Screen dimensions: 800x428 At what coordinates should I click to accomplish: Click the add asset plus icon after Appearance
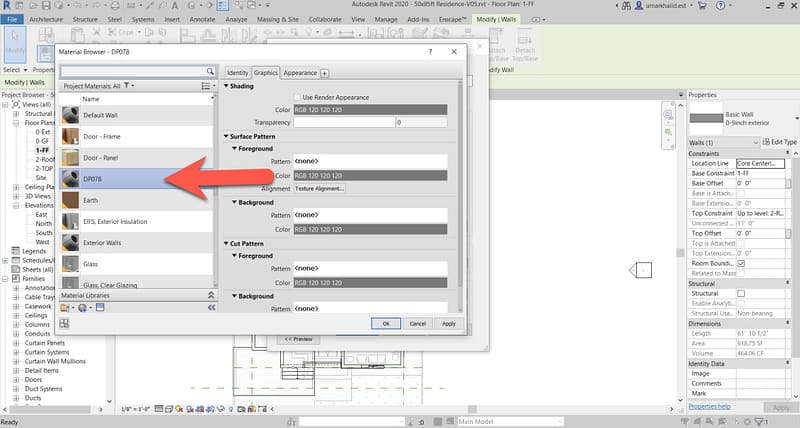coord(324,73)
